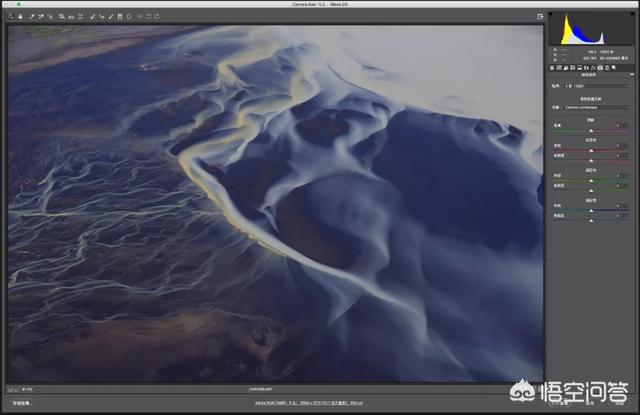The height and width of the screenshot is (415, 640).
Task: Open the Camera Landscape profile dropdown
Action: click(x=597, y=105)
